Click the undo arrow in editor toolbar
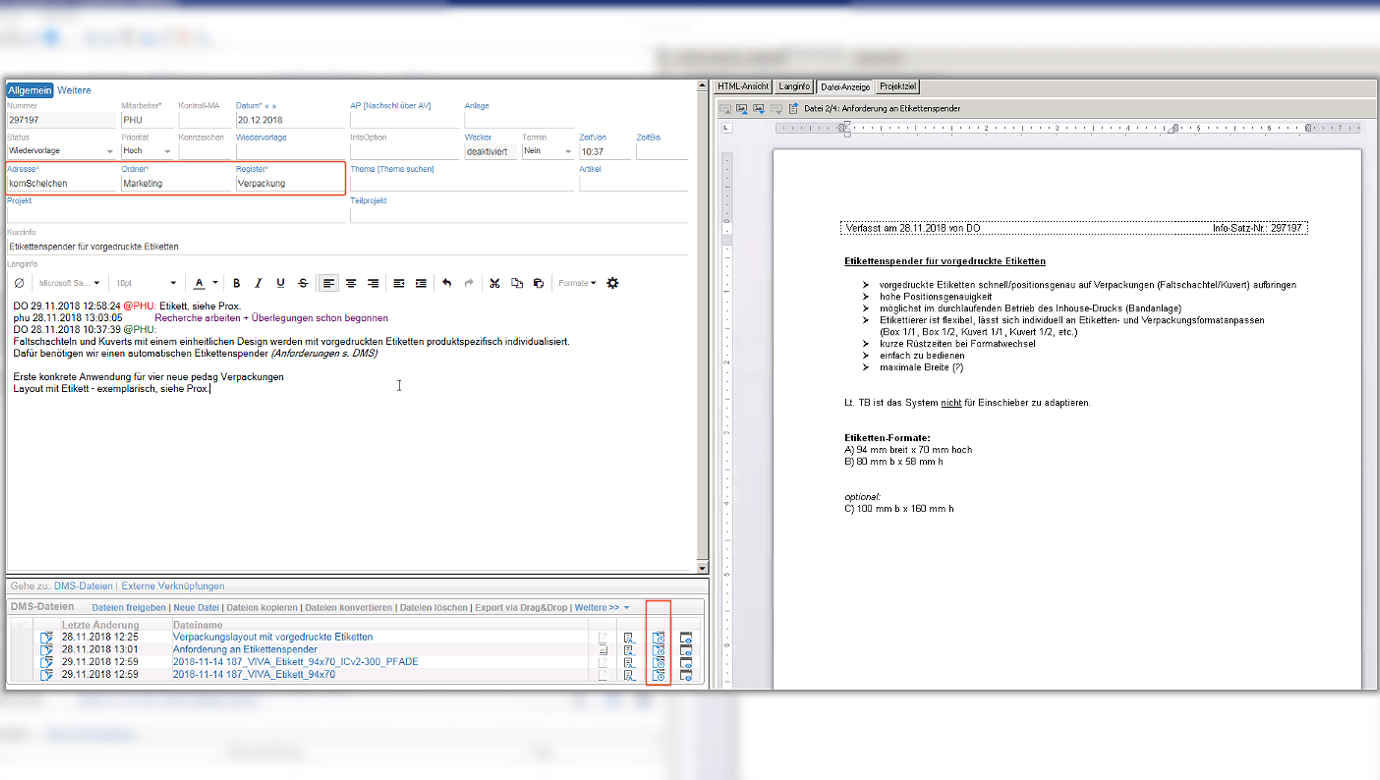The height and width of the screenshot is (780, 1380). pyautogui.click(x=447, y=283)
